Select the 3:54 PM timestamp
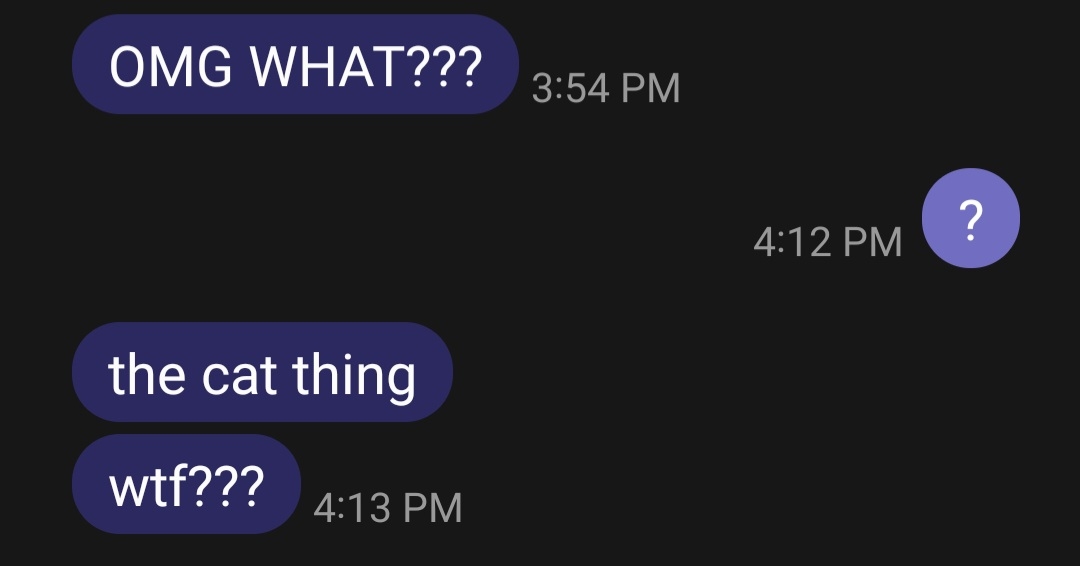The height and width of the screenshot is (566, 1080). (606, 90)
